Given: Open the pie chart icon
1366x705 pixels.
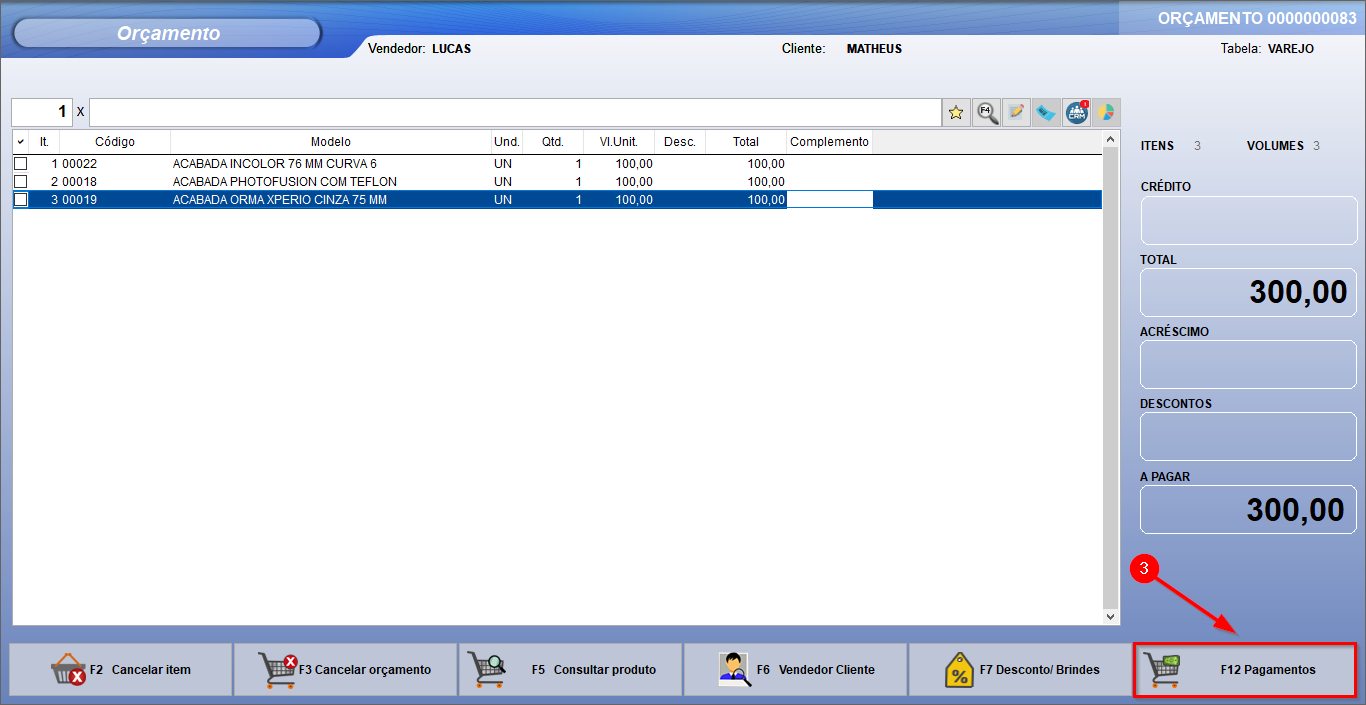Looking at the screenshot, I should (x=1106, y=112).
